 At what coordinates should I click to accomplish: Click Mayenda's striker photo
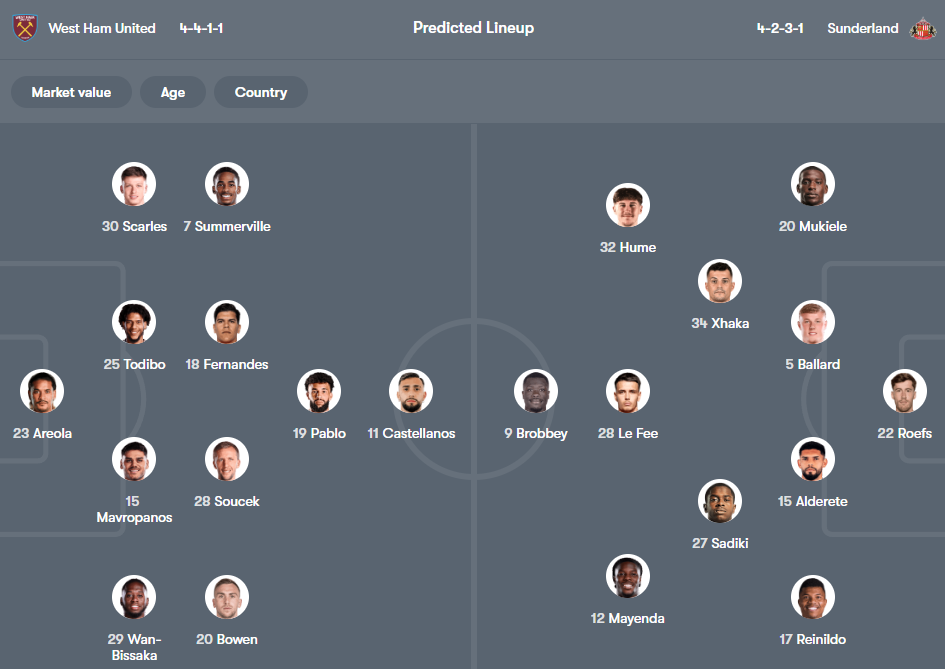(627, 575)
